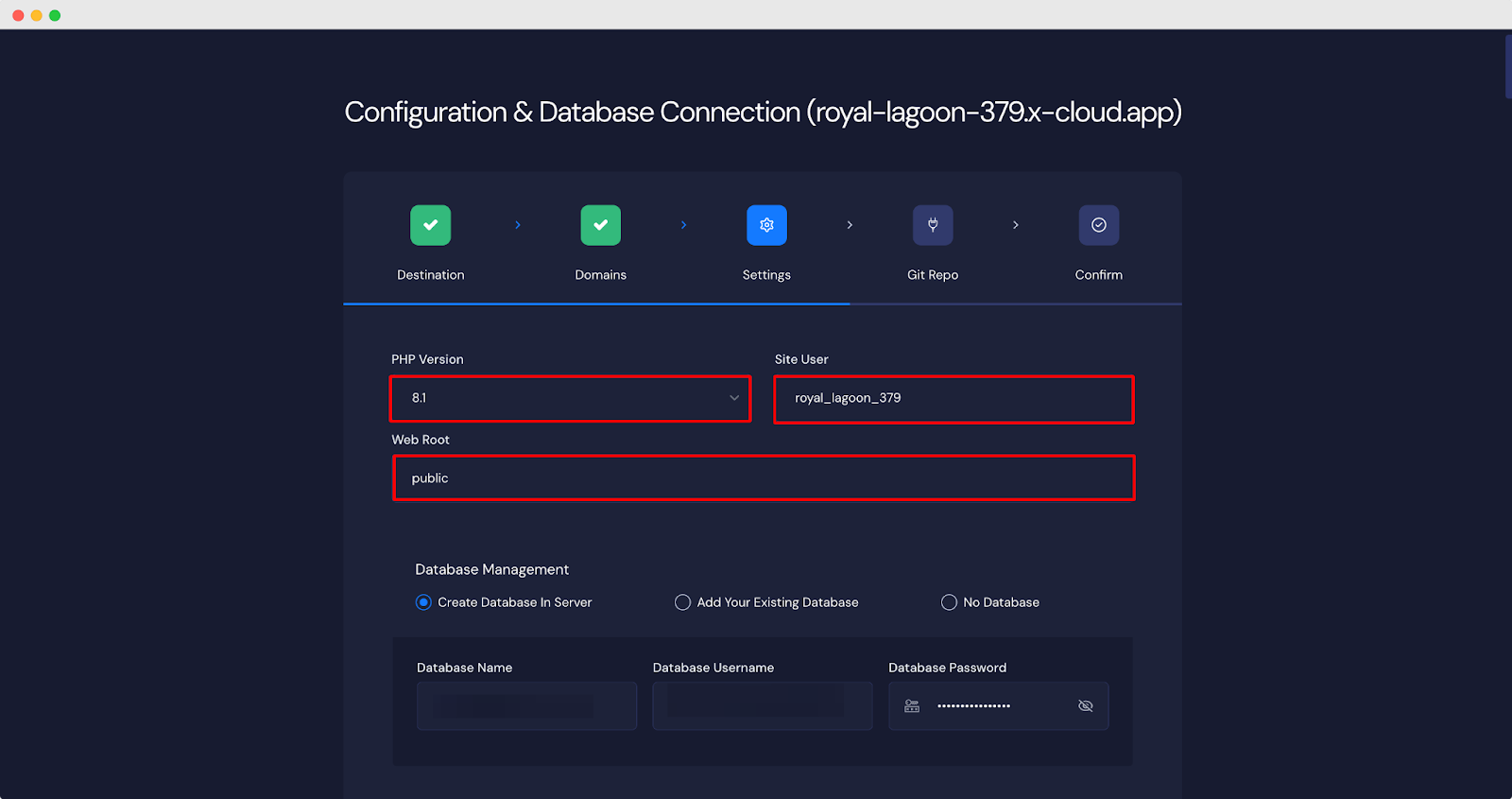Click the arrow between Destination and Domains
The image size is (1512, 799).
(x=518, y=225)
